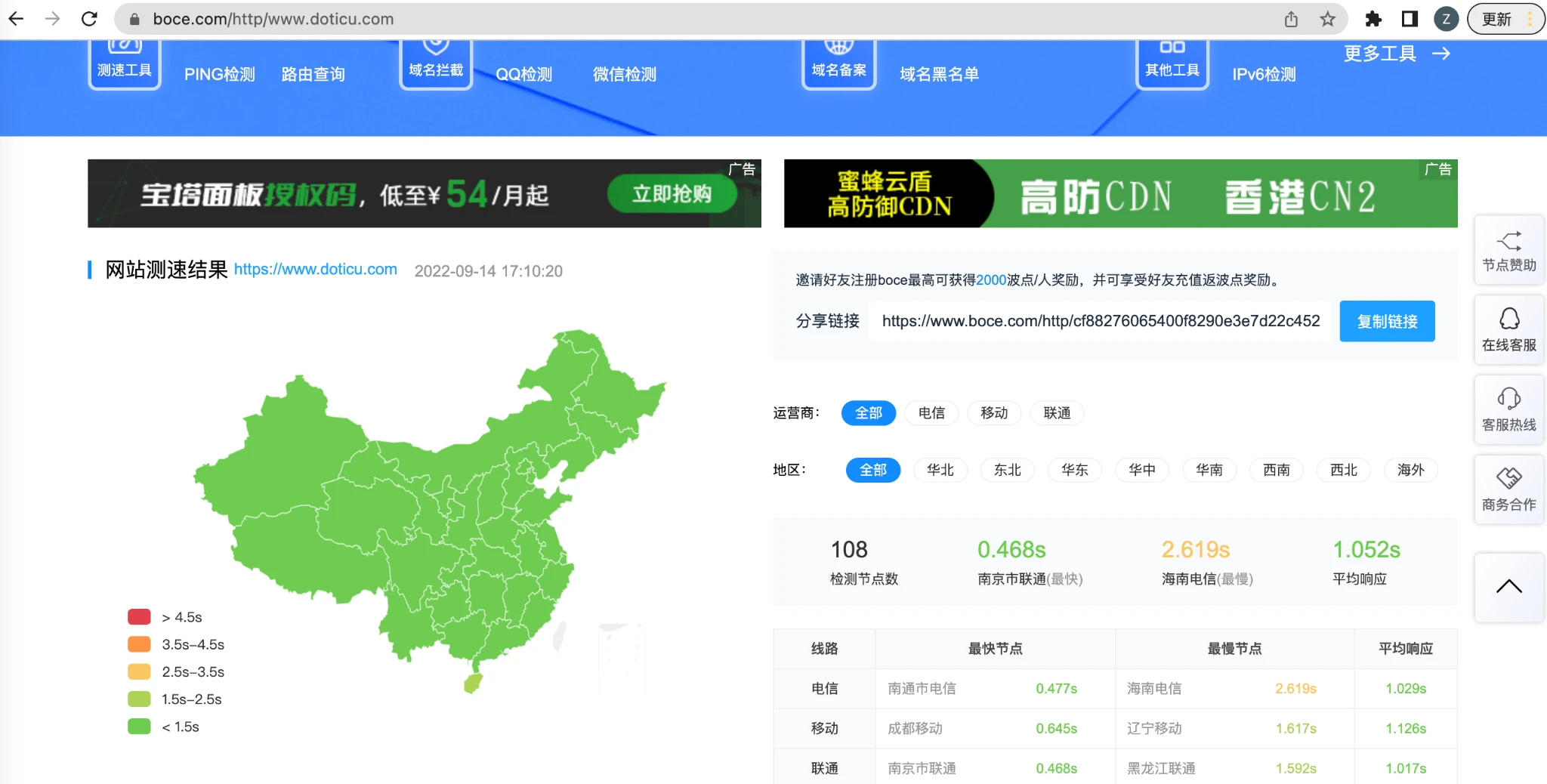
Task: Select 电信 carrier filter
Action: coord(931,413)
